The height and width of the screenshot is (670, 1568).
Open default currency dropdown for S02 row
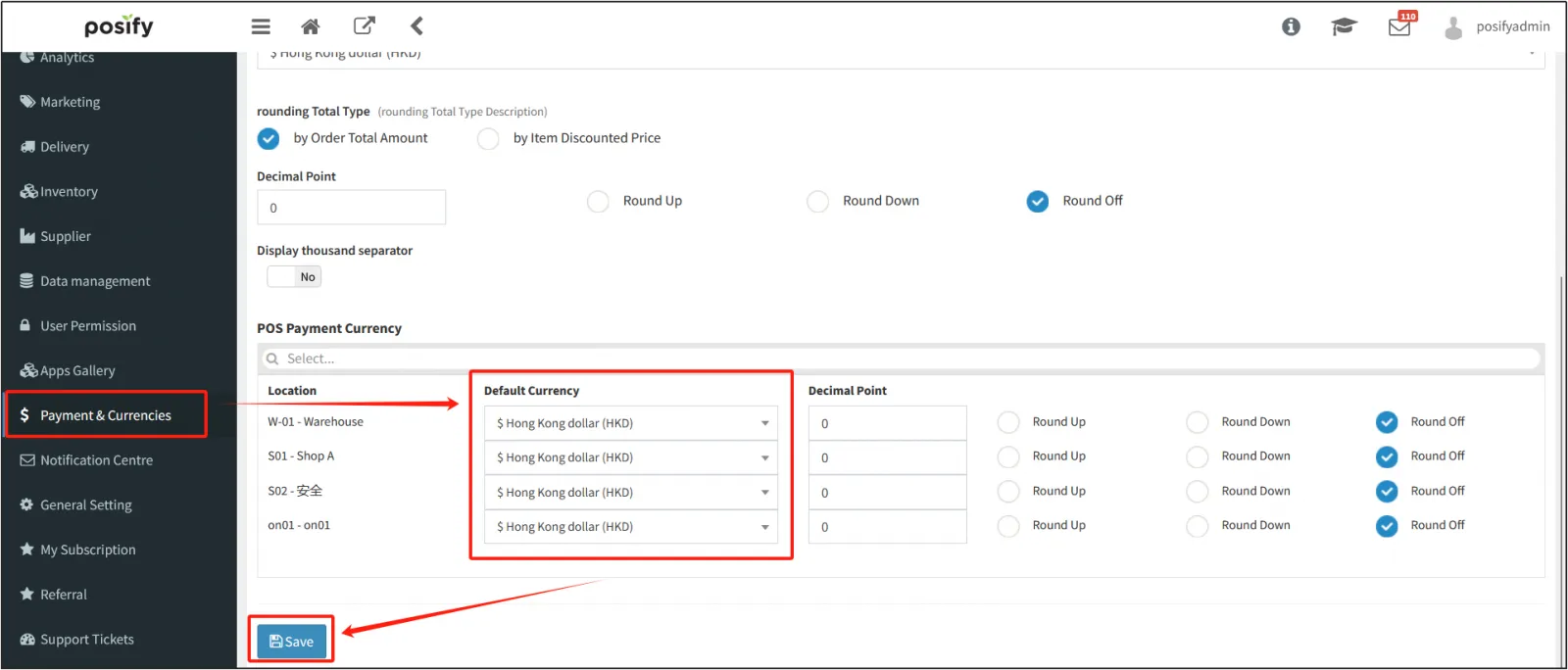click(631, 493)
